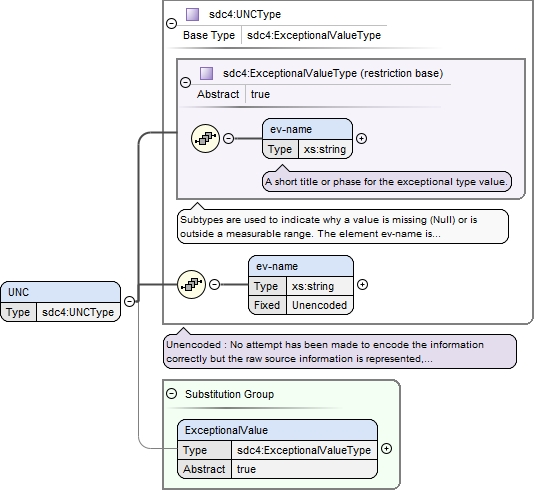This screenshot has width=535, height=491.
Task: Collapse the lower sequence compositor minus button
Action: point(214,284)
